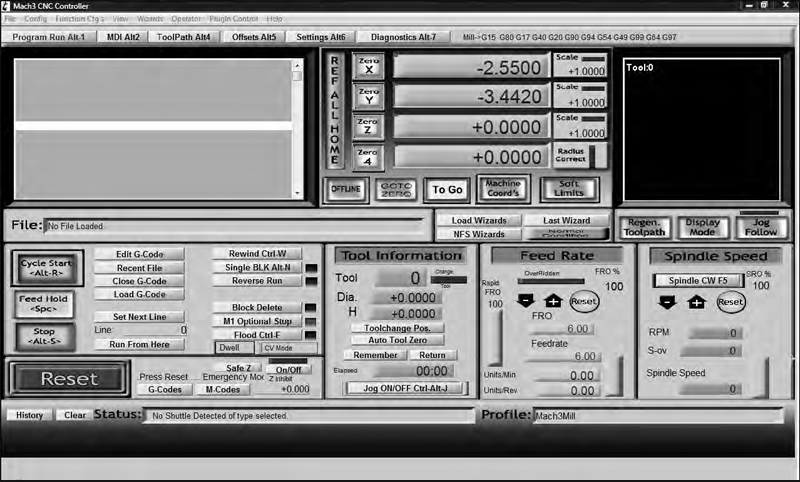This screenshot has height=482, width=800.
Task: Switch to Settings Alt6 tab
Action: point(320,37)
